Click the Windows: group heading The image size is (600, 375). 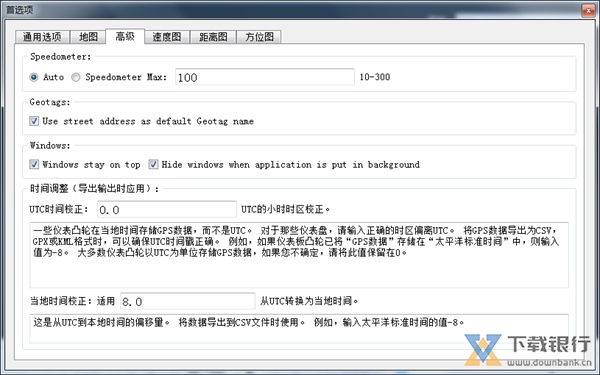[50, 145]
